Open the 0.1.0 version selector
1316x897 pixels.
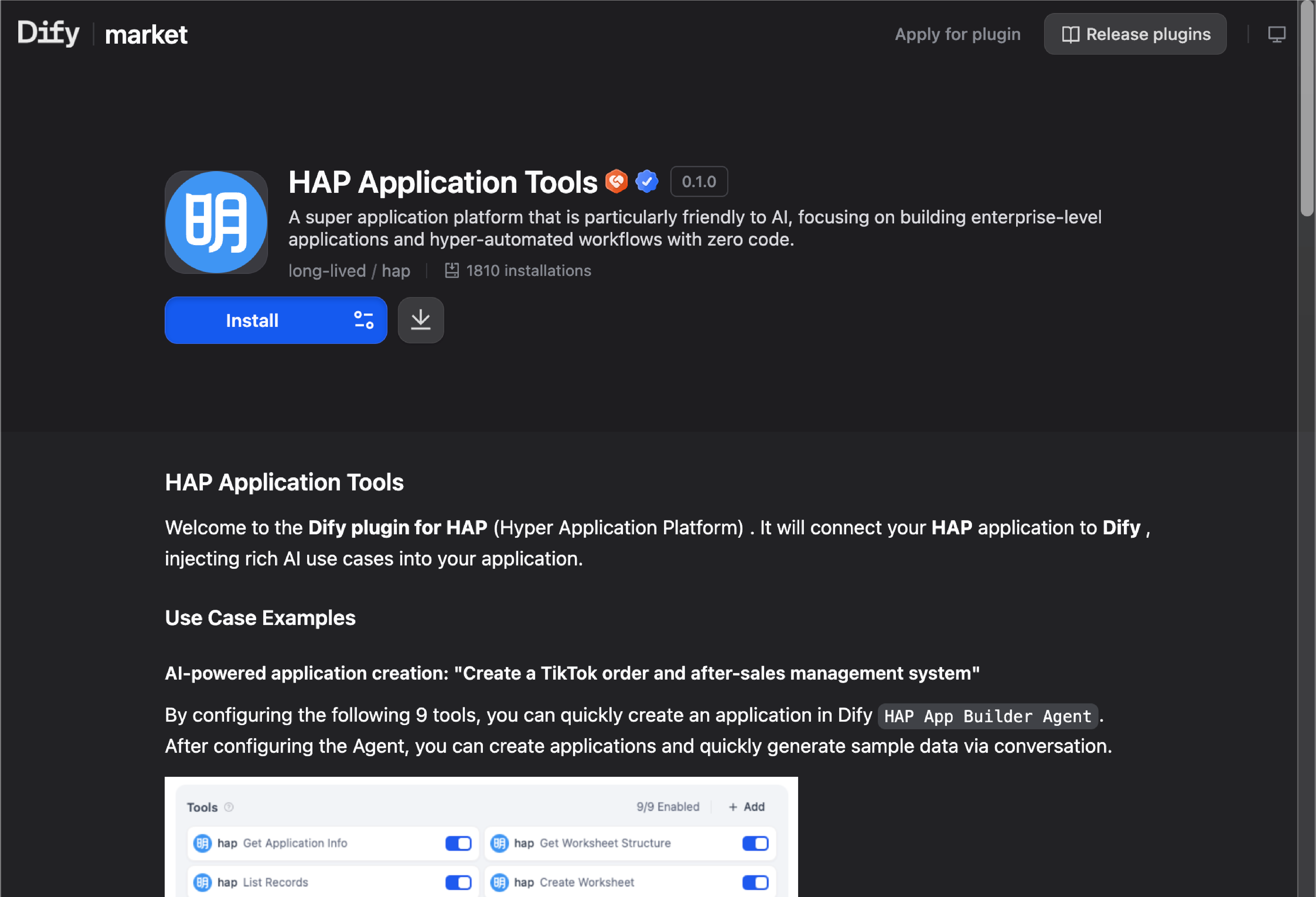[698, 182]
